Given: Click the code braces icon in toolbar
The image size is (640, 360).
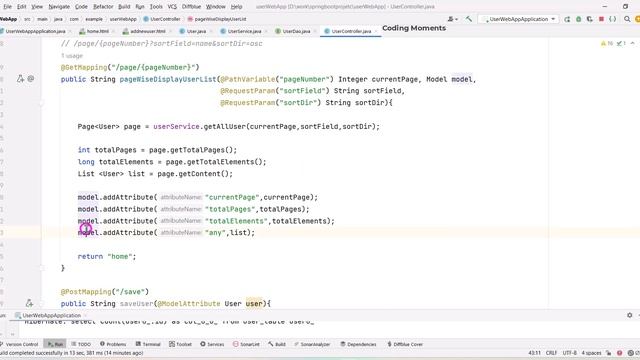Looking at the screenshot, I should tap(612, 19).
